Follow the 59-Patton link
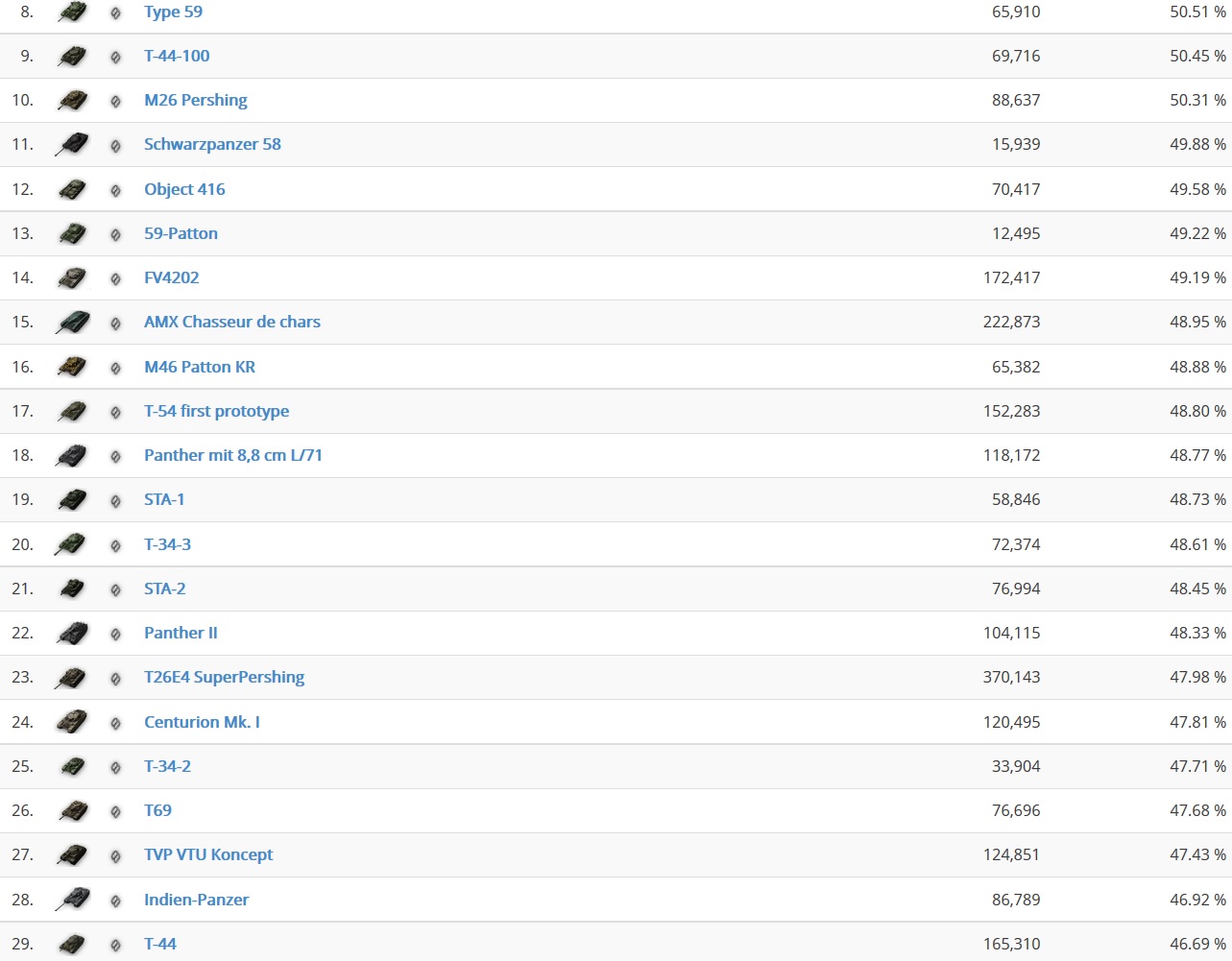1232x961 pixels. 181,233
